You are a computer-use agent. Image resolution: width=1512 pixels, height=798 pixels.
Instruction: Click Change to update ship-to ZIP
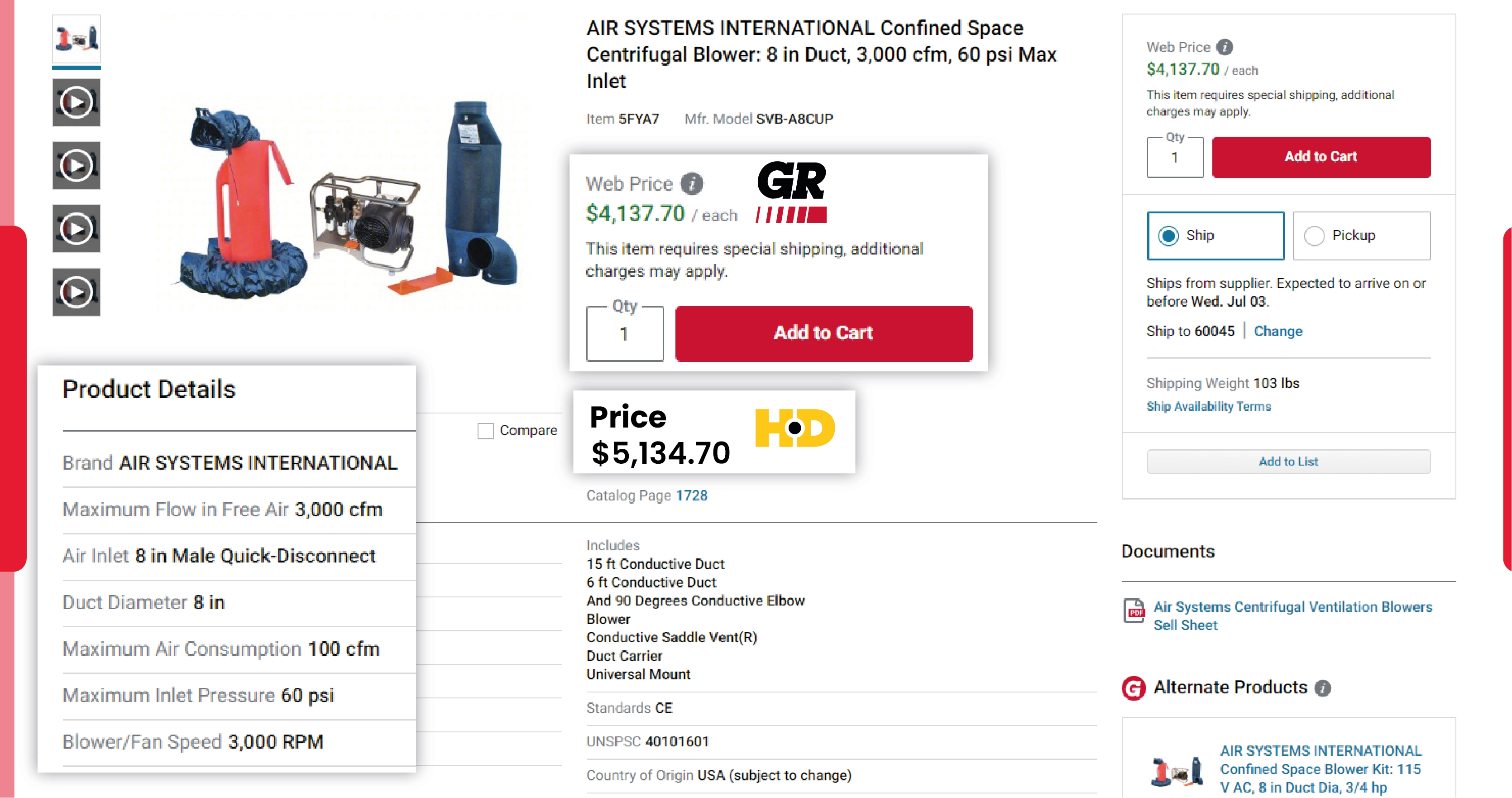click(1278, 331)
